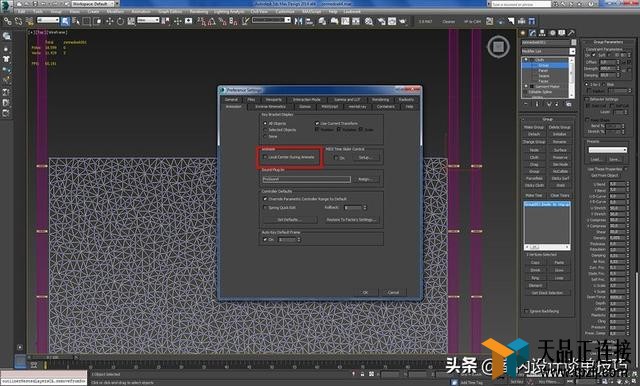Select the Move tool in main toolbar
Screen dimensions: 640x386
point(109,21)
